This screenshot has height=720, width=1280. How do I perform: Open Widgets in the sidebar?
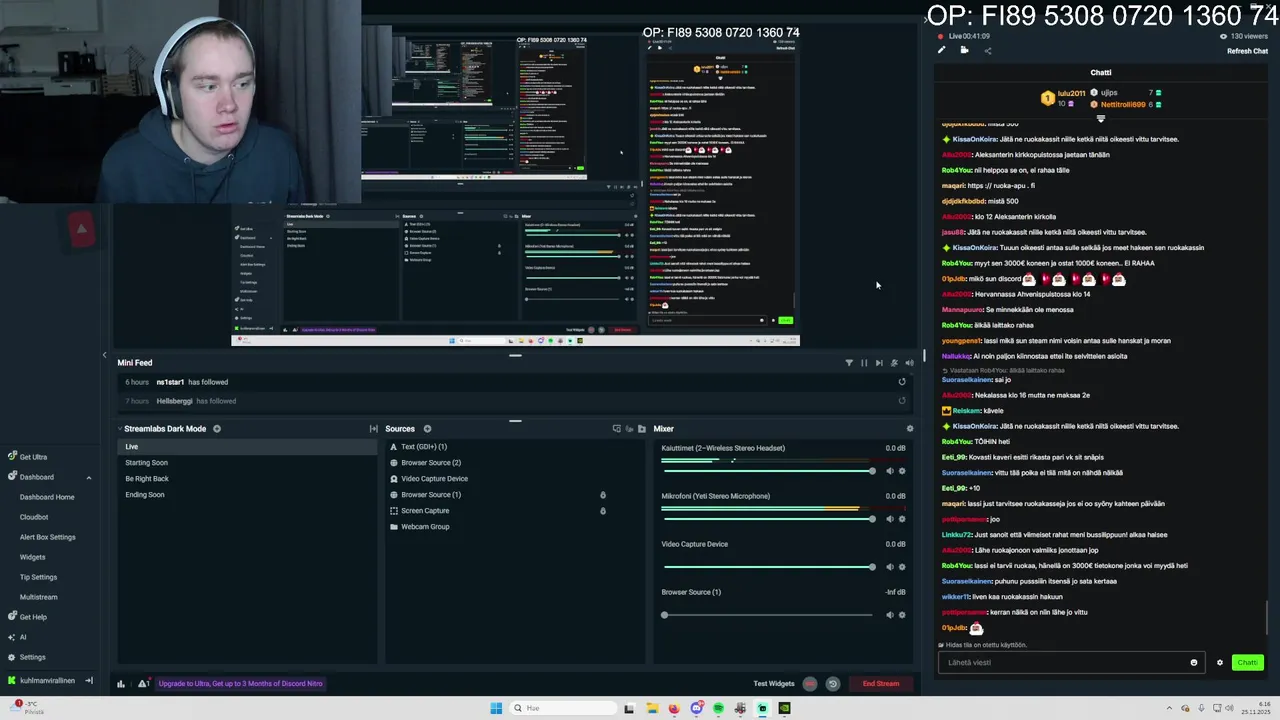(x=33, y=557)
